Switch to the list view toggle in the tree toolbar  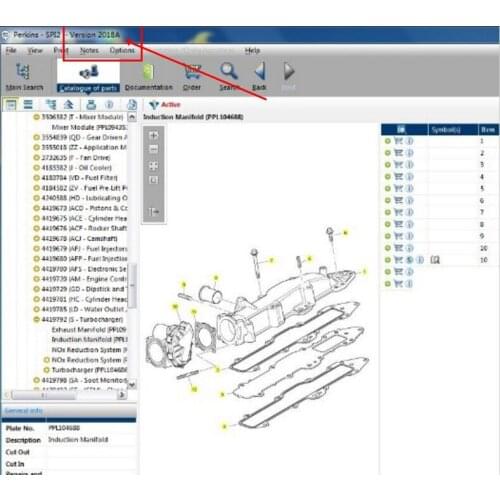pyautogui.click(x=28, y=105)
